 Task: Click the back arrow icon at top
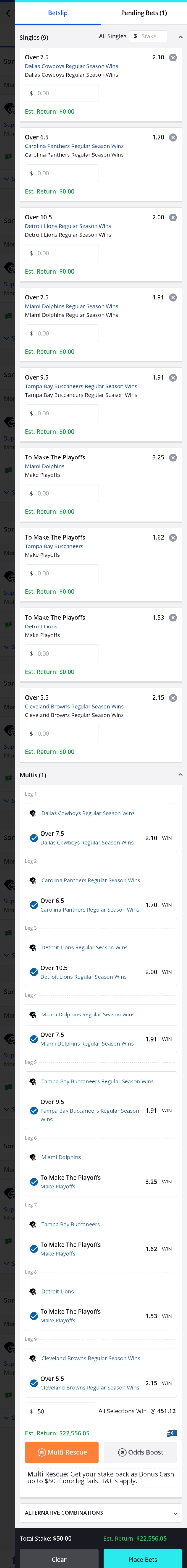7,13
